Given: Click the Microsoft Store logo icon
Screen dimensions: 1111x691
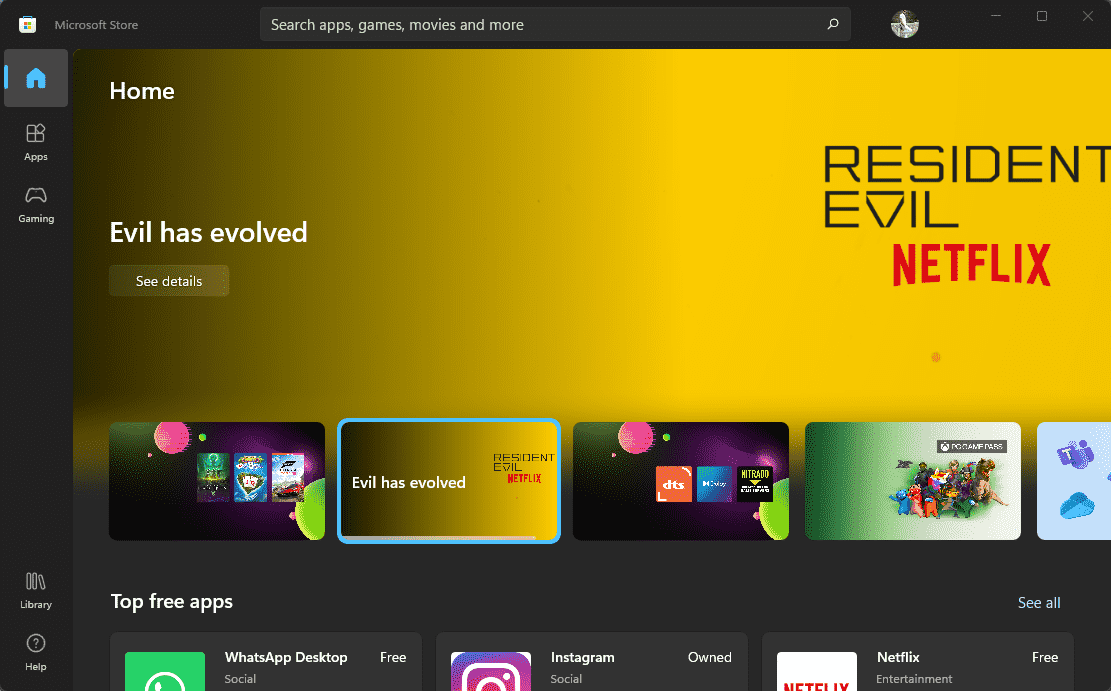Looking at the screenshot, I should coord(28,25).
